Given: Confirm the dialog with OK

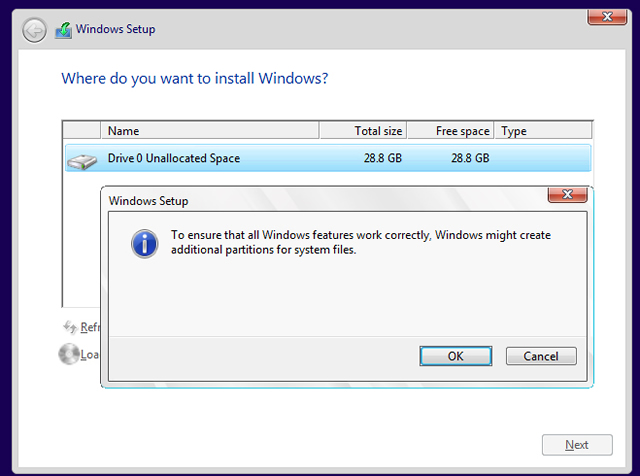Looking at the screenshot, I should click(x=456, y=356).
